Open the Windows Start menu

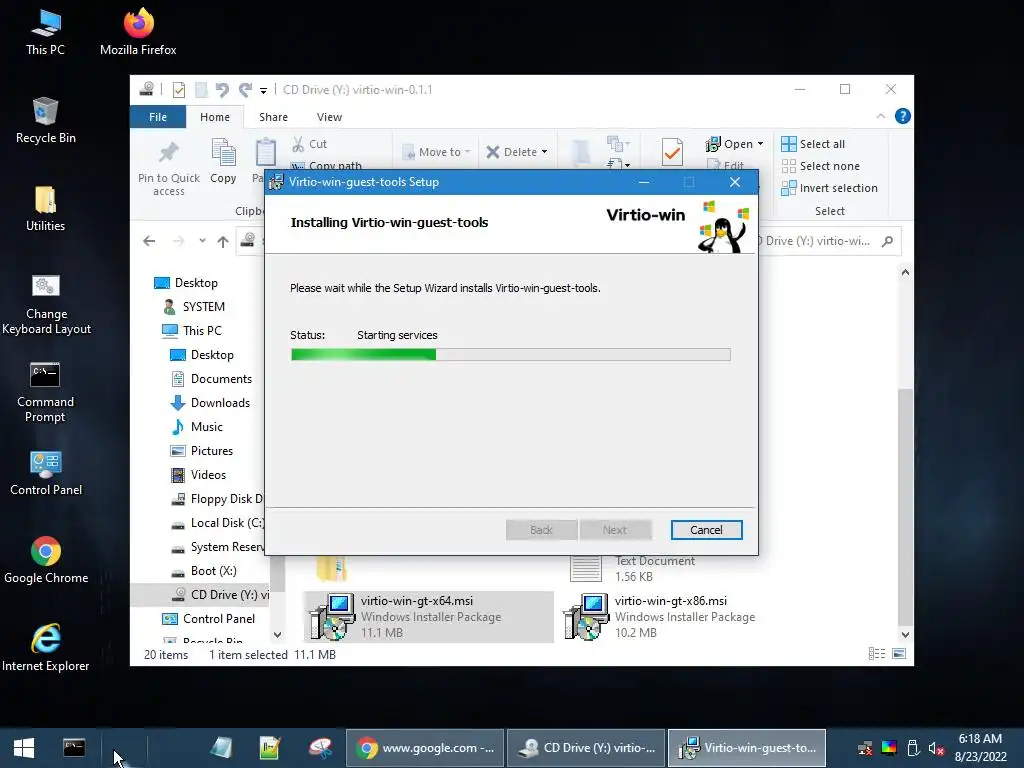click(x=24, y=748)
